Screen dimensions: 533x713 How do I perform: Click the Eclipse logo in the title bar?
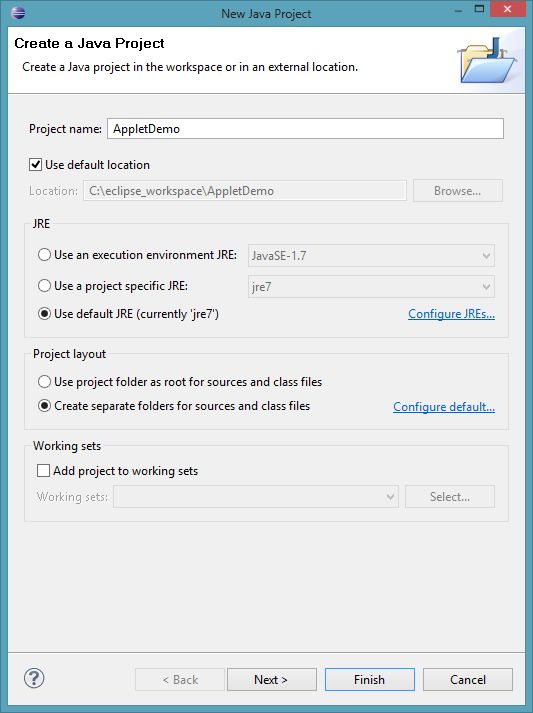(x=18, y=12)
